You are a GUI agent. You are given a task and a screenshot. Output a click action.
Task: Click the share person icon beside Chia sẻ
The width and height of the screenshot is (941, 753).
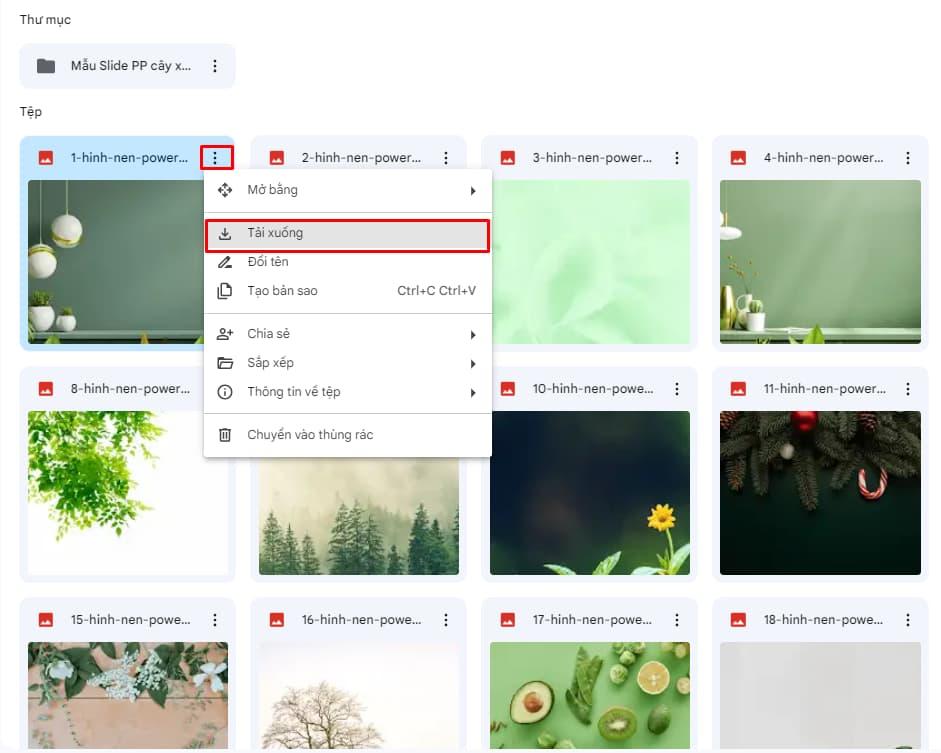tap(225, 334)
